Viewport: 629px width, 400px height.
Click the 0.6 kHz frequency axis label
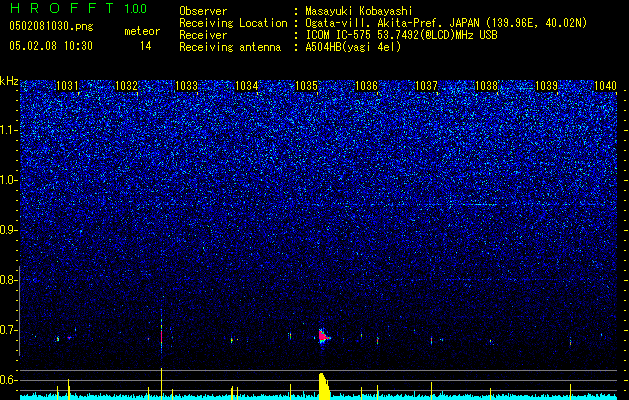tap(8, 380)
